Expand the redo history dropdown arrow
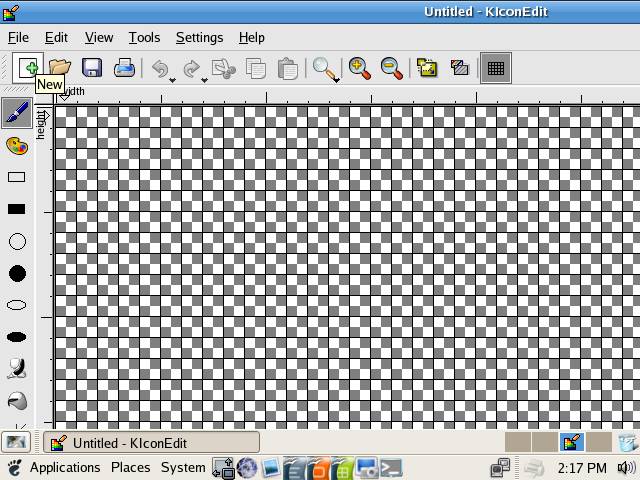The width and height of the screenshot is (640, 480). coord(204,79)
